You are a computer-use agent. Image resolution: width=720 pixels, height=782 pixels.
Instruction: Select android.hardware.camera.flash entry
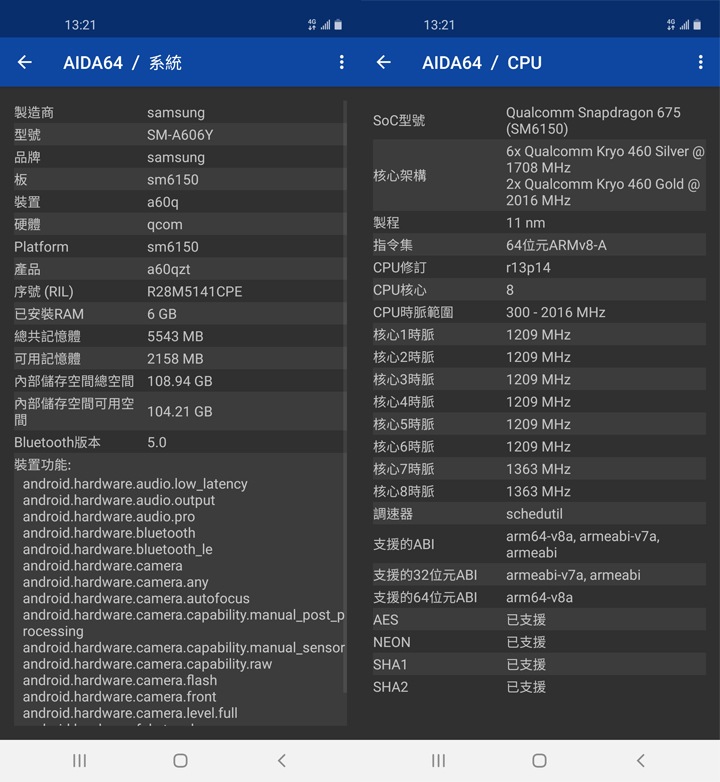click(120, 681)
